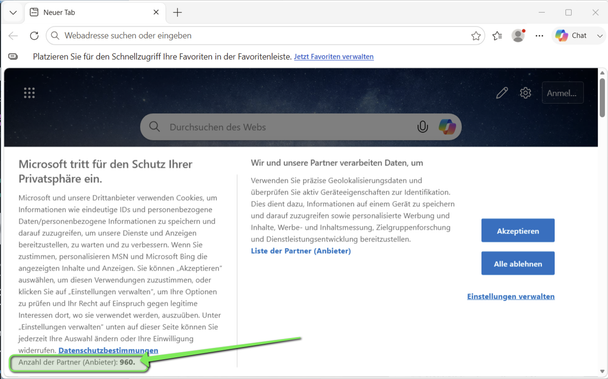The width and height of the screenshot is (608, 379).
Task: Click the Akzeptieren button
Action: pos(518,230)
